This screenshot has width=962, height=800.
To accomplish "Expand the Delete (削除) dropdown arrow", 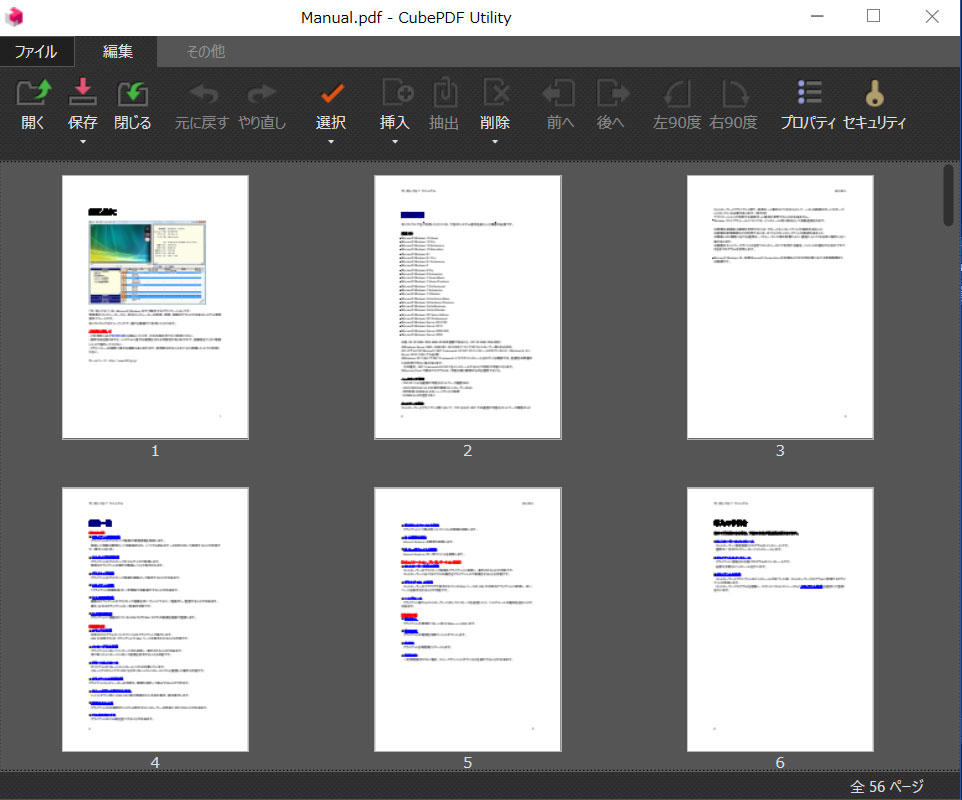I will click(x=495, y=142).
